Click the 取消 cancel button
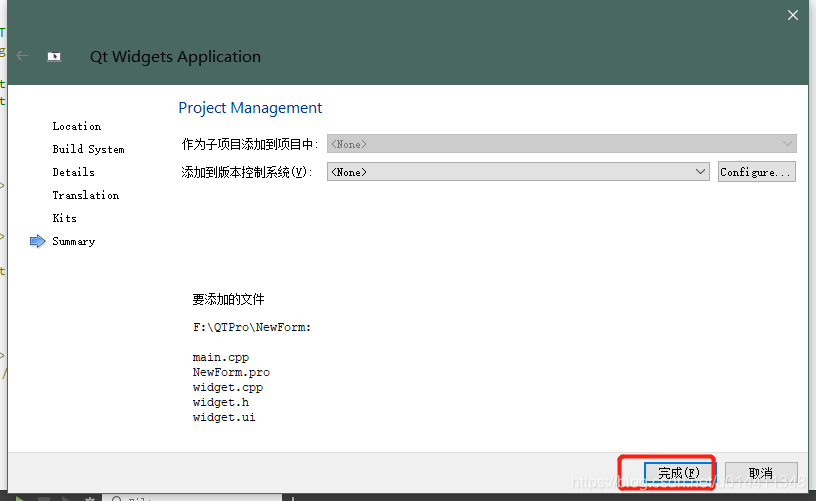The image size is (816, 501). tap(761, 472)
